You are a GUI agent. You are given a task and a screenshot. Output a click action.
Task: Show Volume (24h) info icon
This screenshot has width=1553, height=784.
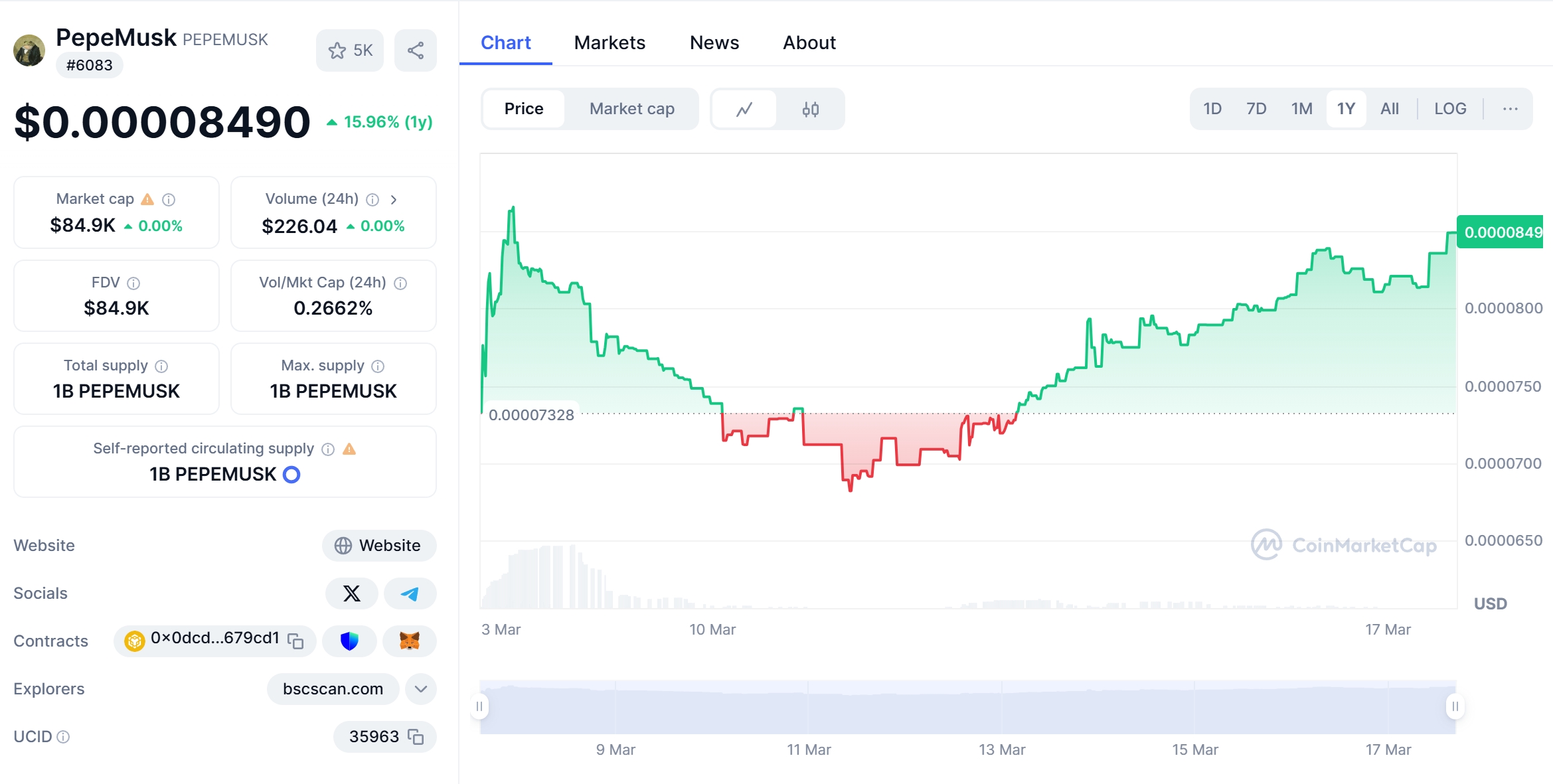[x=372, y=199]
